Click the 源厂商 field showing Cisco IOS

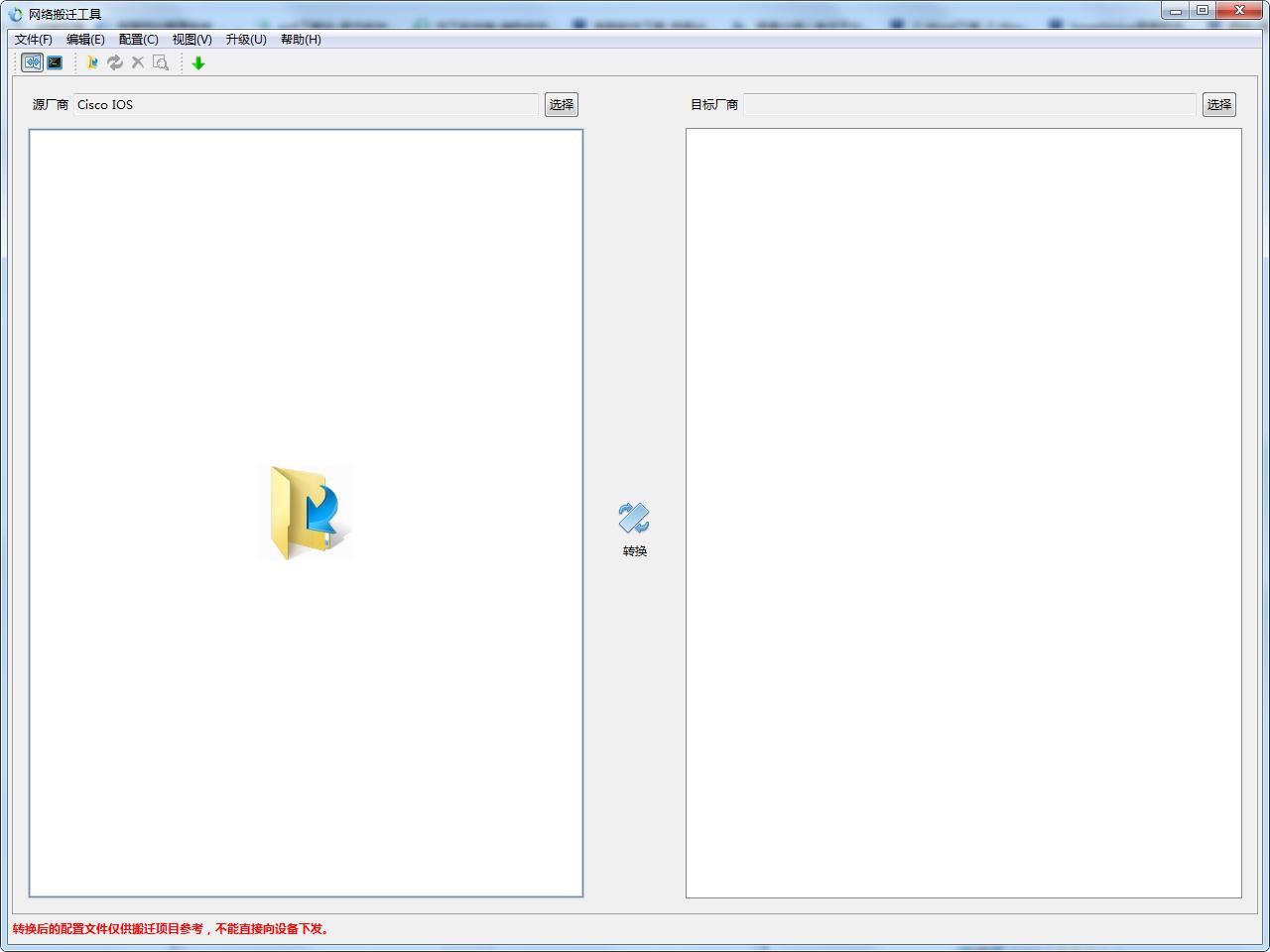click(305, 104)
